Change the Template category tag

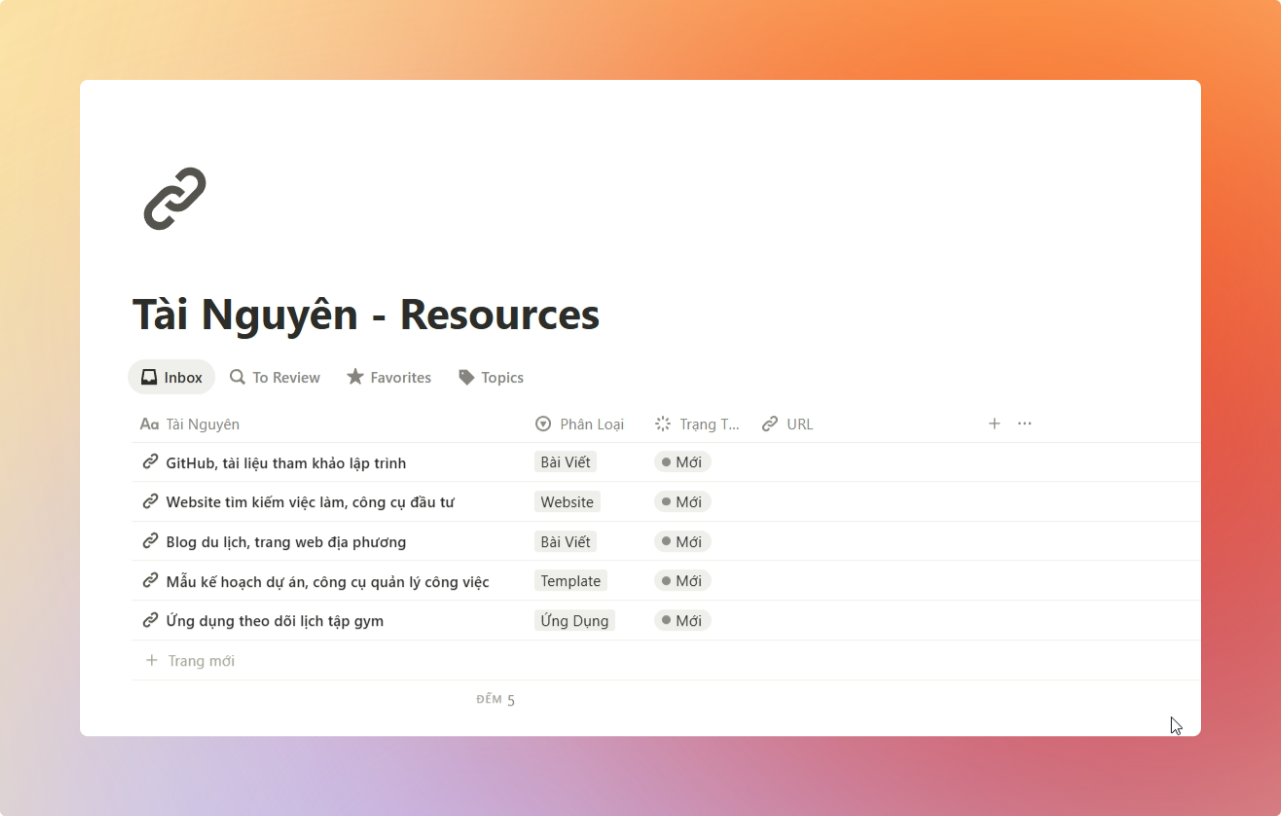coord(570,581)
